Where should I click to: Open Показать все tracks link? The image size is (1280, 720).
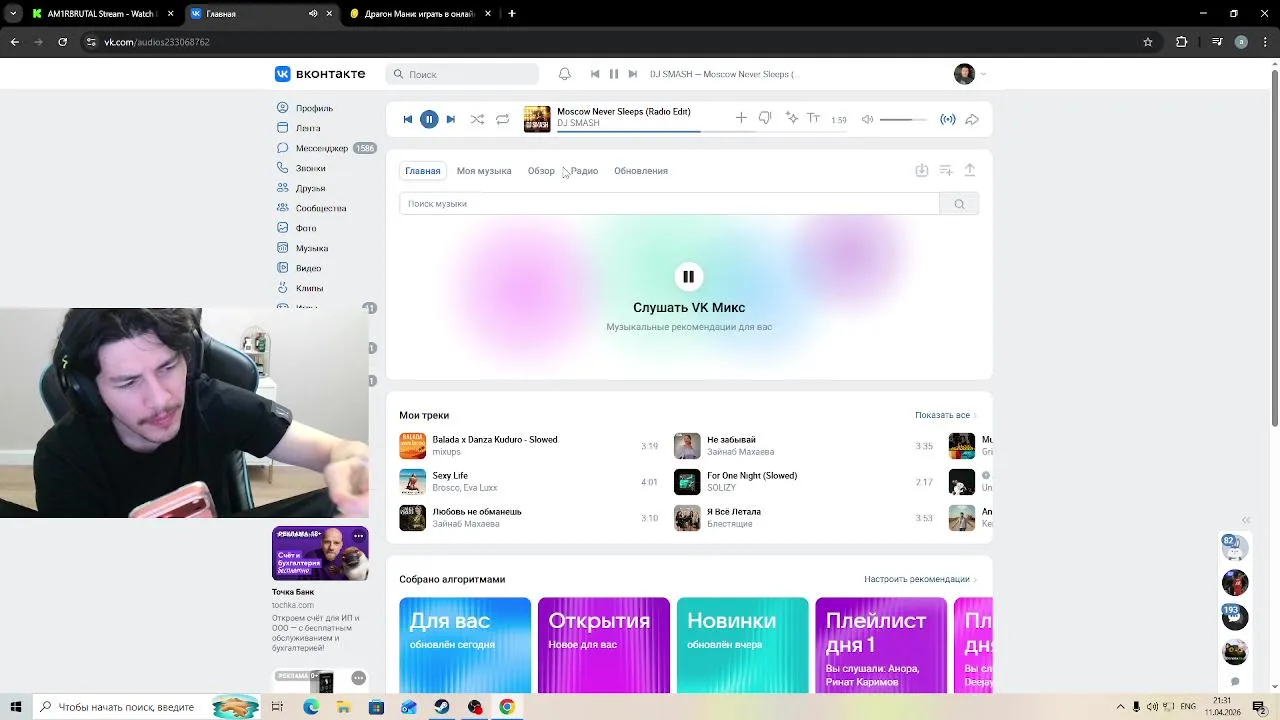click(945, 415)
